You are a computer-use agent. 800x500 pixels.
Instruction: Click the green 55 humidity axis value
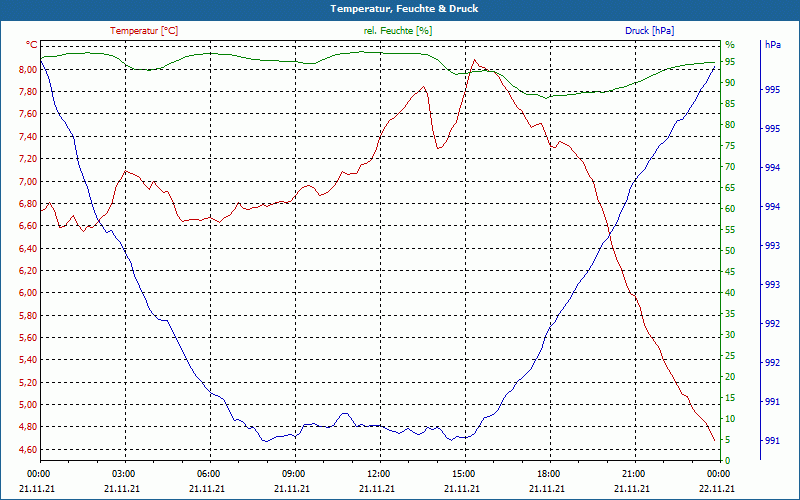[x=730, y=230]
